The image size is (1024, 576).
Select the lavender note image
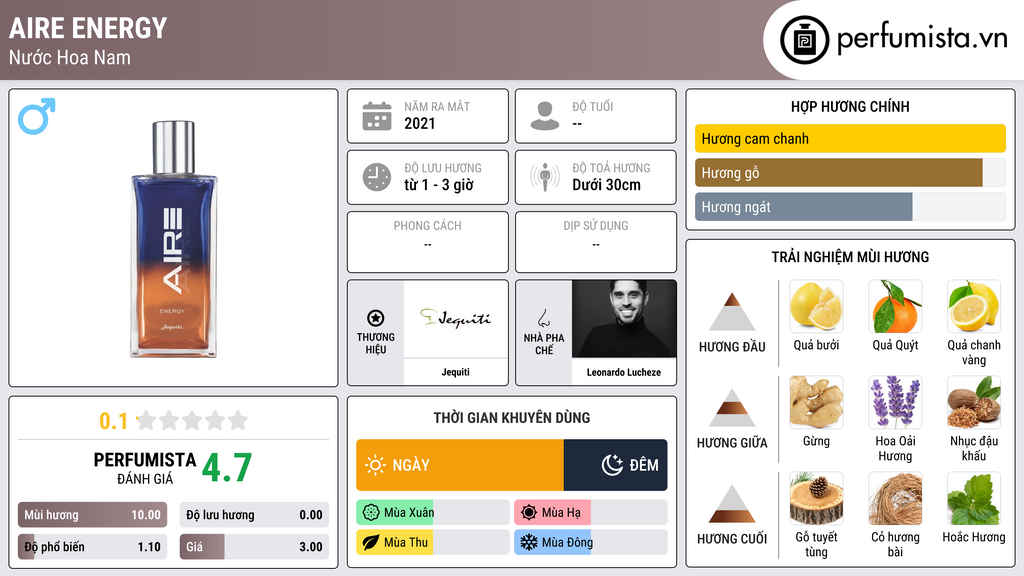895,402
